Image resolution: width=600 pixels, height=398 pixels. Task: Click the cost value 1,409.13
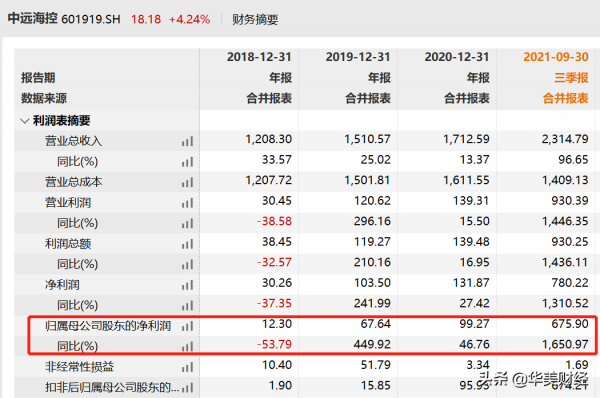[565, 180]
